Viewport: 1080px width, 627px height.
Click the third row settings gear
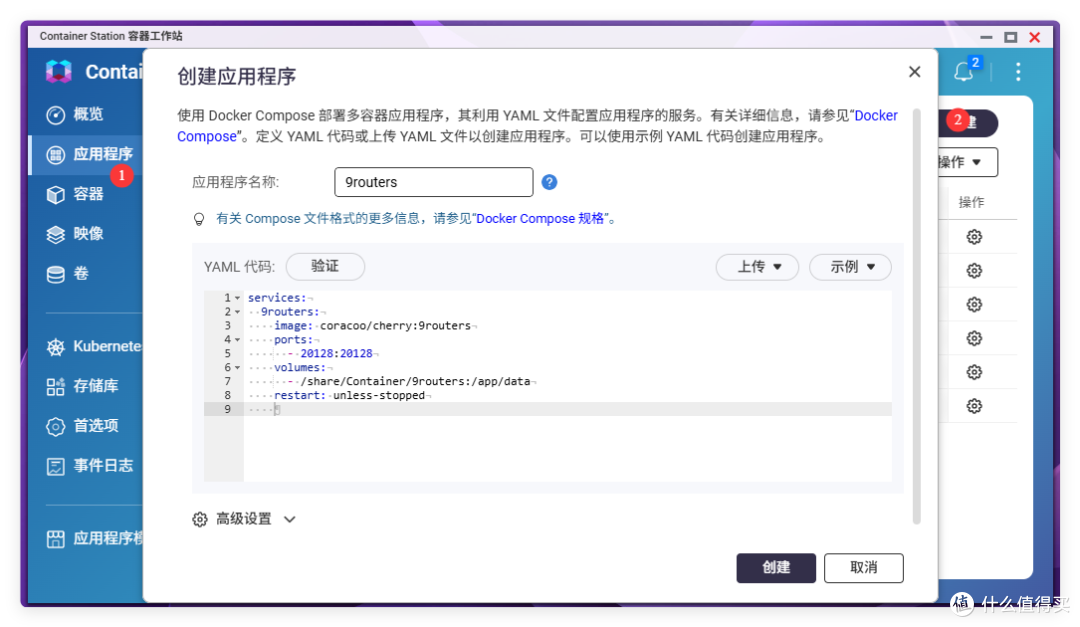click(x=974, y=305)
